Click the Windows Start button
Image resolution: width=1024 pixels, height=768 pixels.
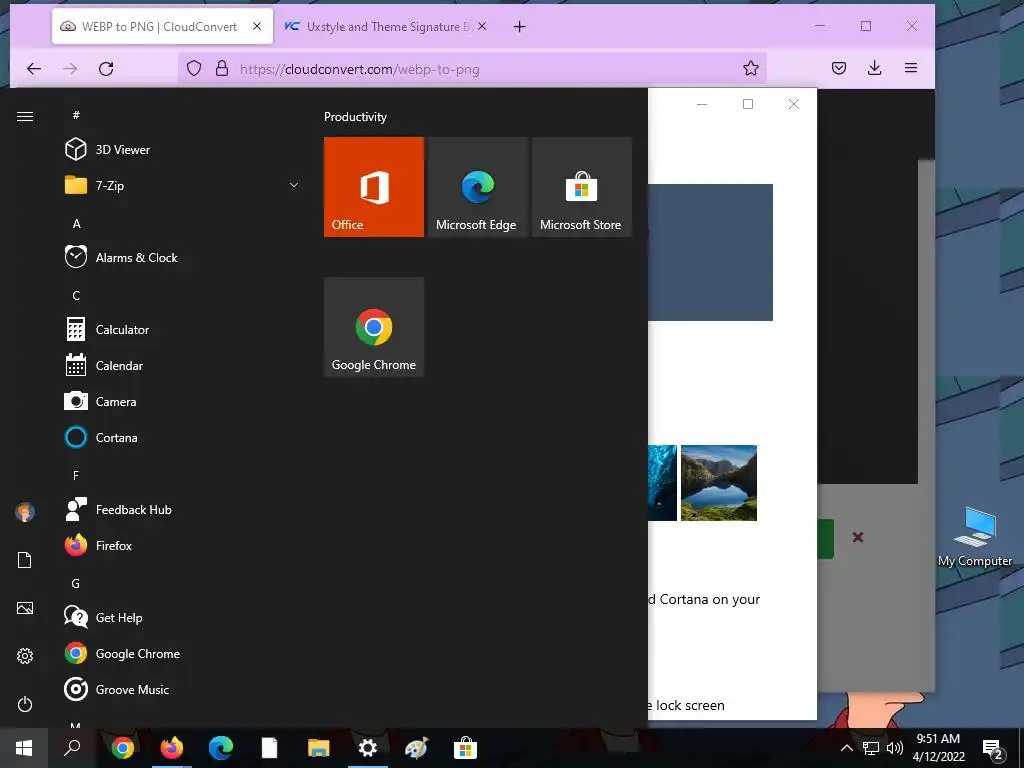pos(24,748)
